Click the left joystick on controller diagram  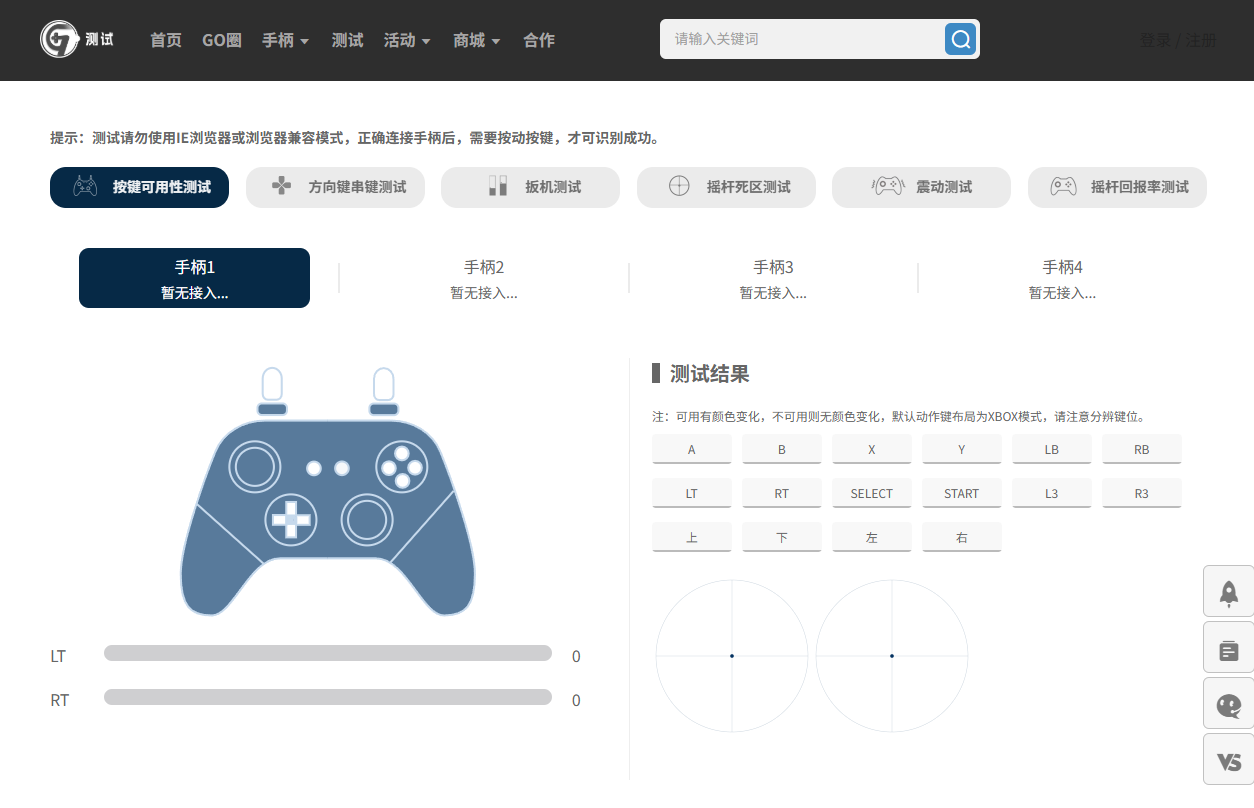click(x=255, y=466)
